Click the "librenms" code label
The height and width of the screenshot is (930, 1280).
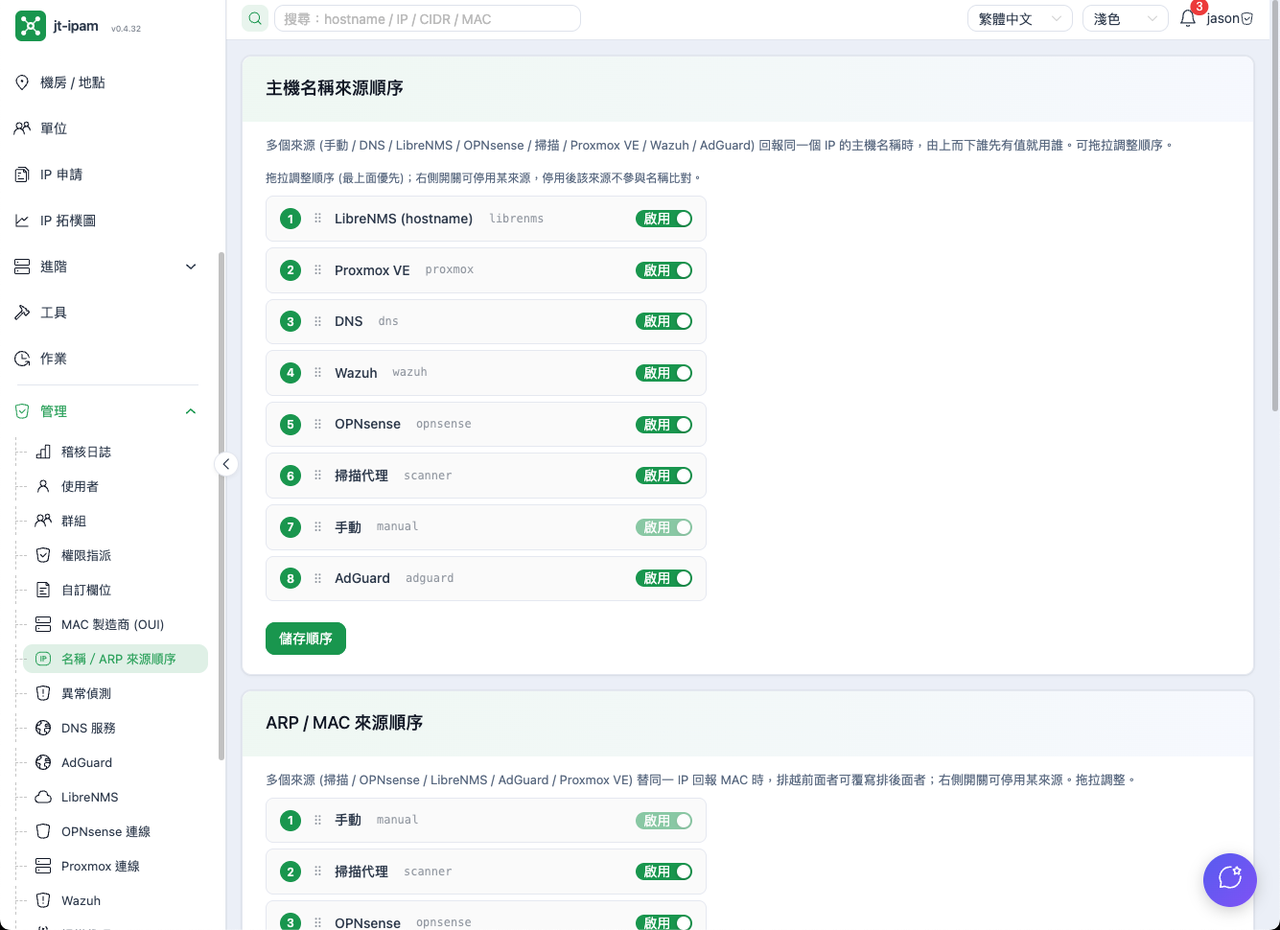click(x=517, y=218)
